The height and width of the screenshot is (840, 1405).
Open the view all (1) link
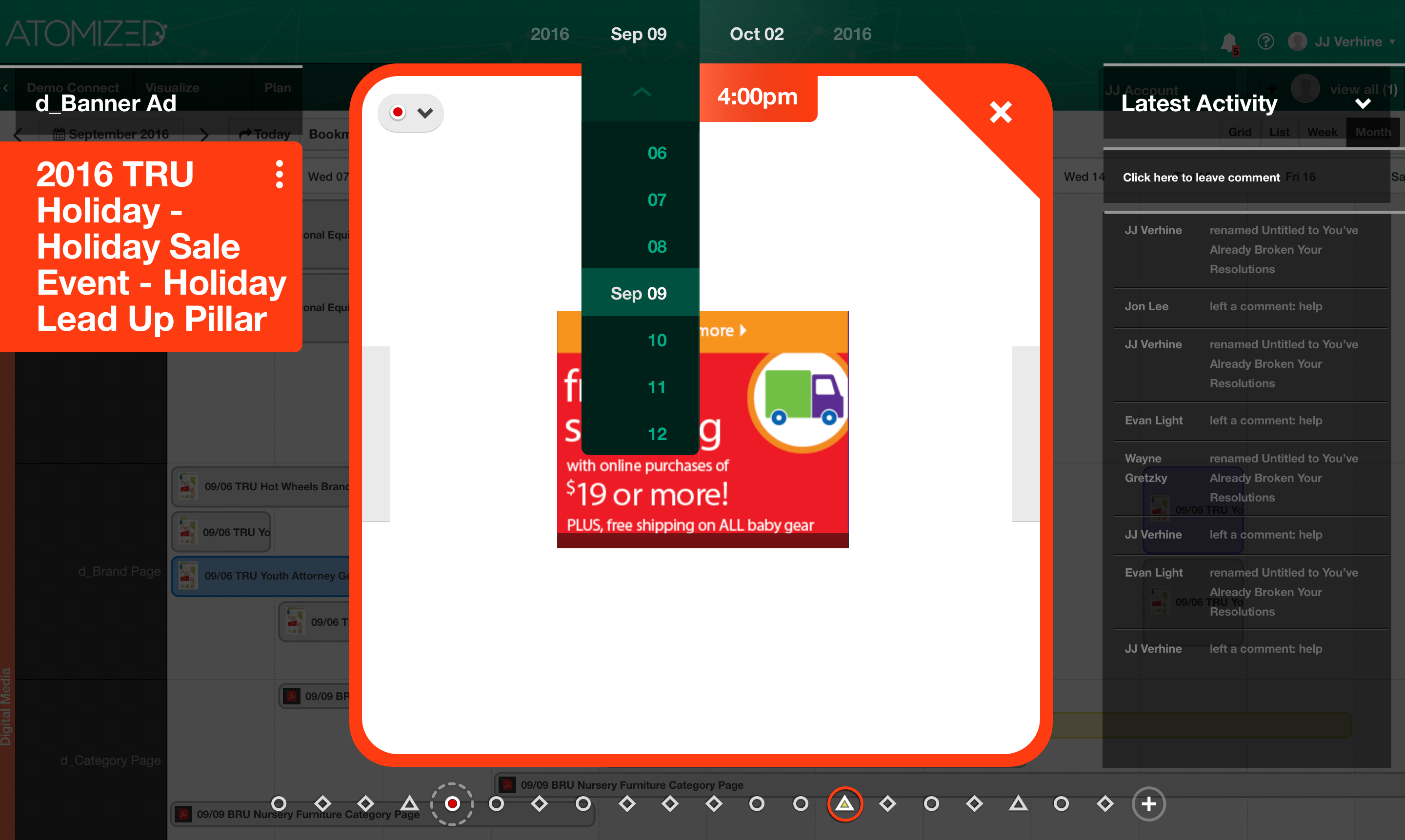tap(1363, 89)
